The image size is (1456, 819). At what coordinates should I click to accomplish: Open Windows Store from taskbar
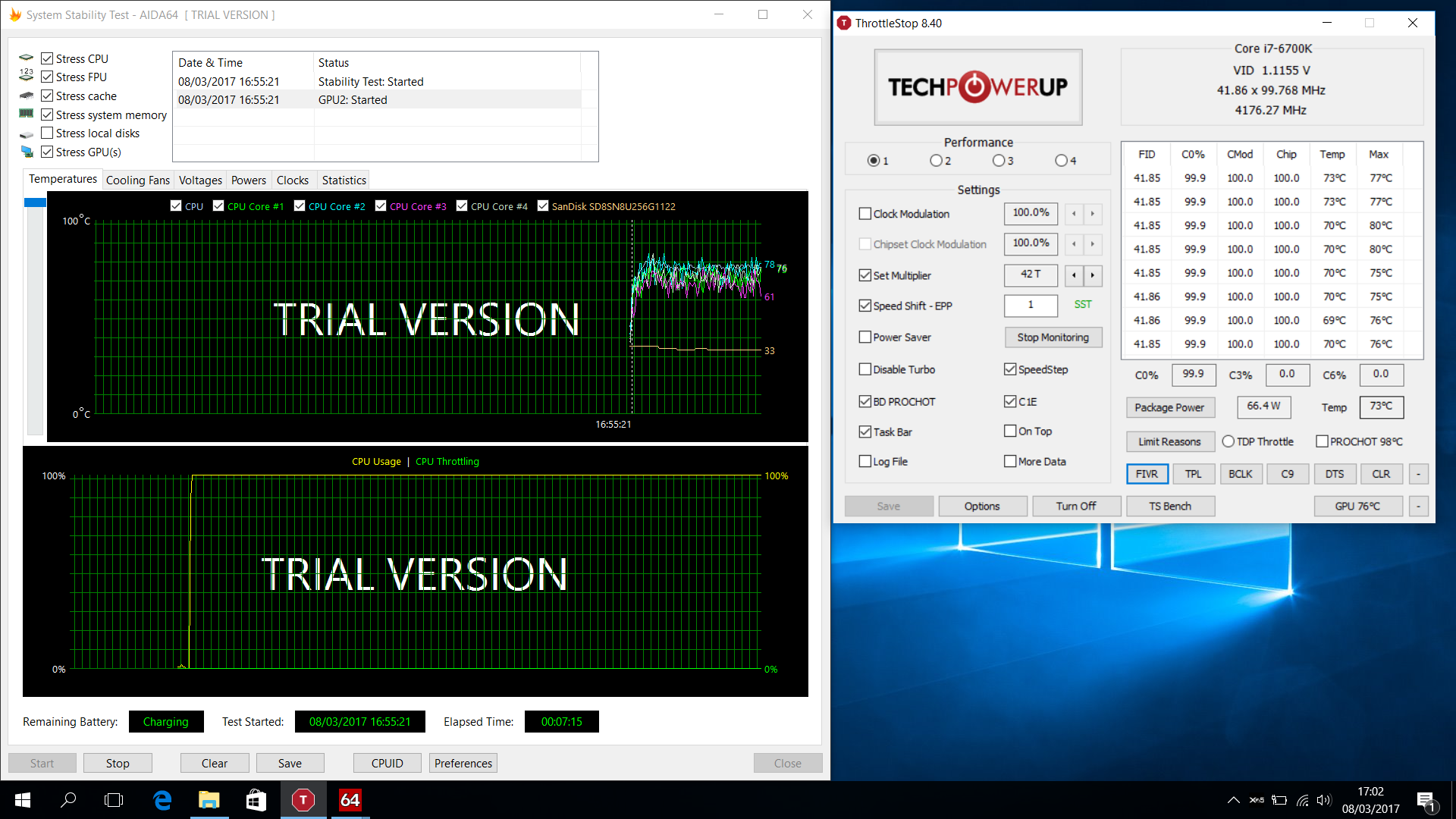pos(256,800)
